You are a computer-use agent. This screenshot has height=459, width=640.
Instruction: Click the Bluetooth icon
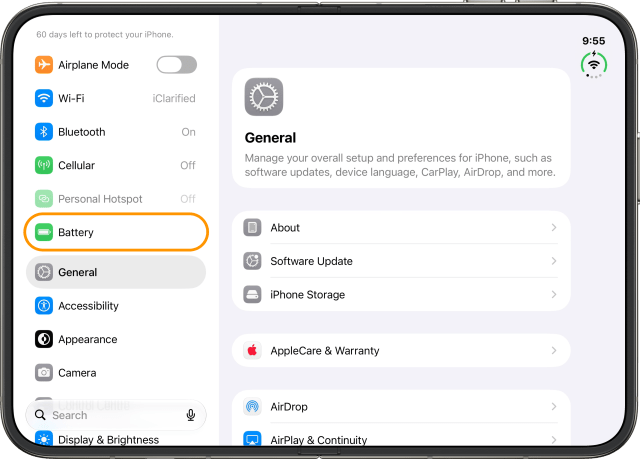pyautogui.click(x=44, y=131)
